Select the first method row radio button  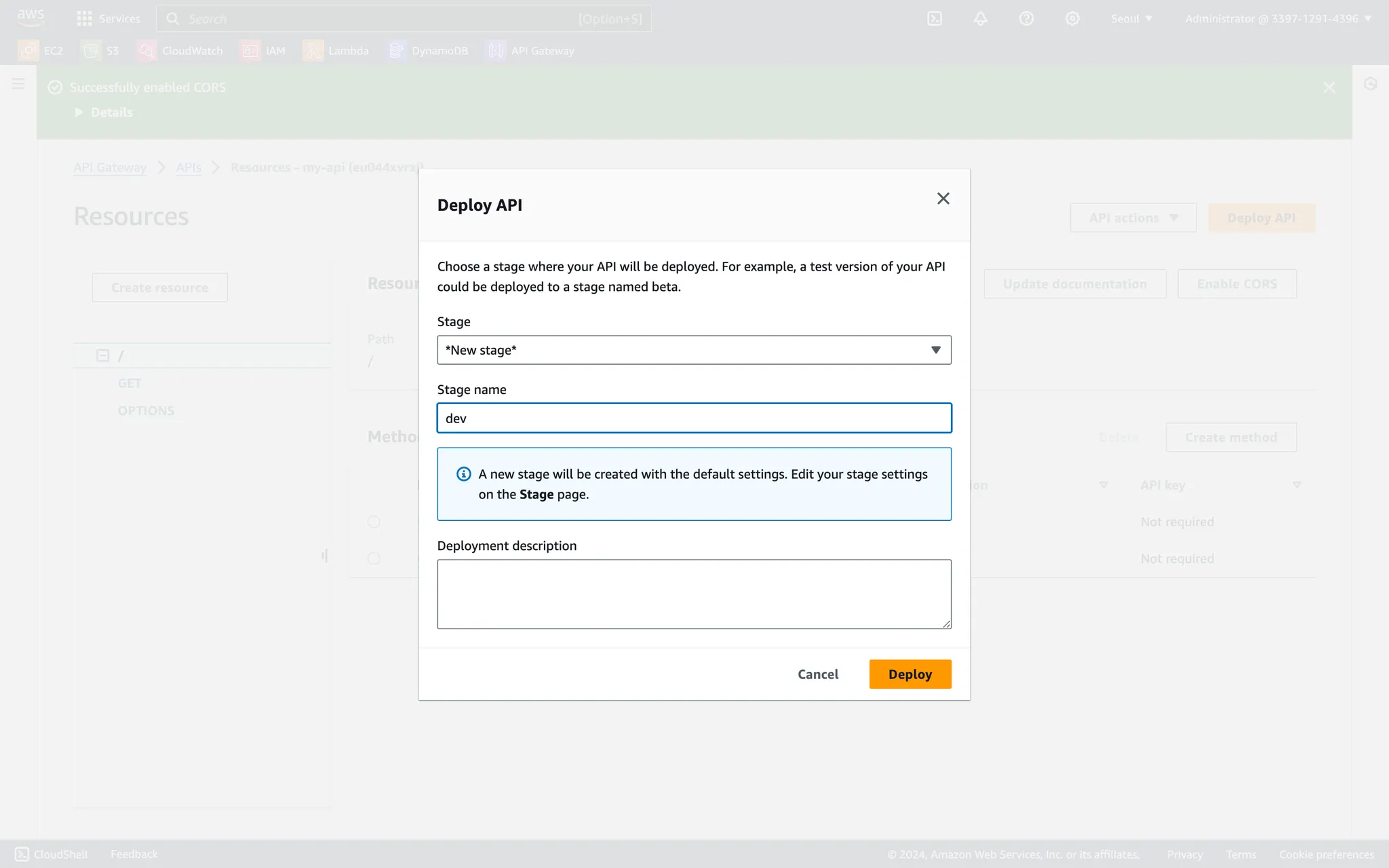click(374, 521)
